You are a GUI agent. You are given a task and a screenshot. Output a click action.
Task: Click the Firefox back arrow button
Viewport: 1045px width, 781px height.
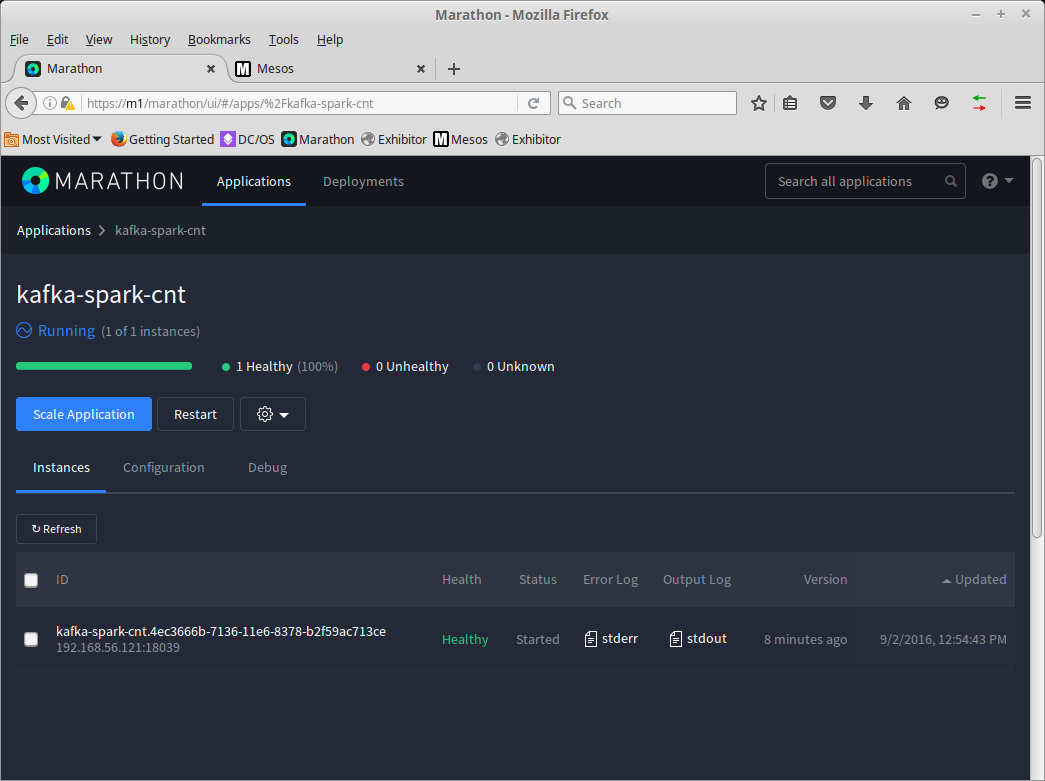21,103
